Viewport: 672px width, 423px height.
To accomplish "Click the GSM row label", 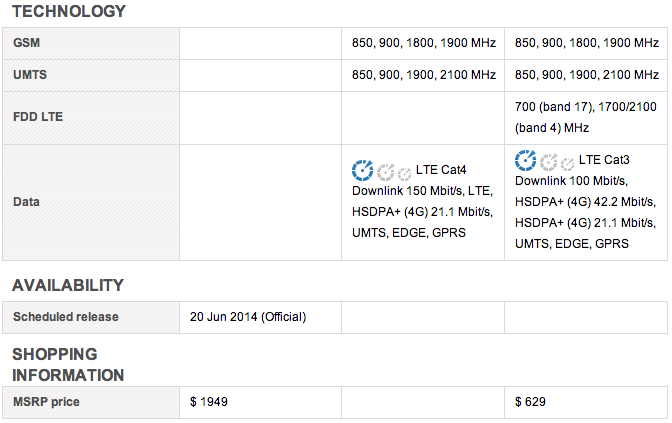I will click(27, 43).
